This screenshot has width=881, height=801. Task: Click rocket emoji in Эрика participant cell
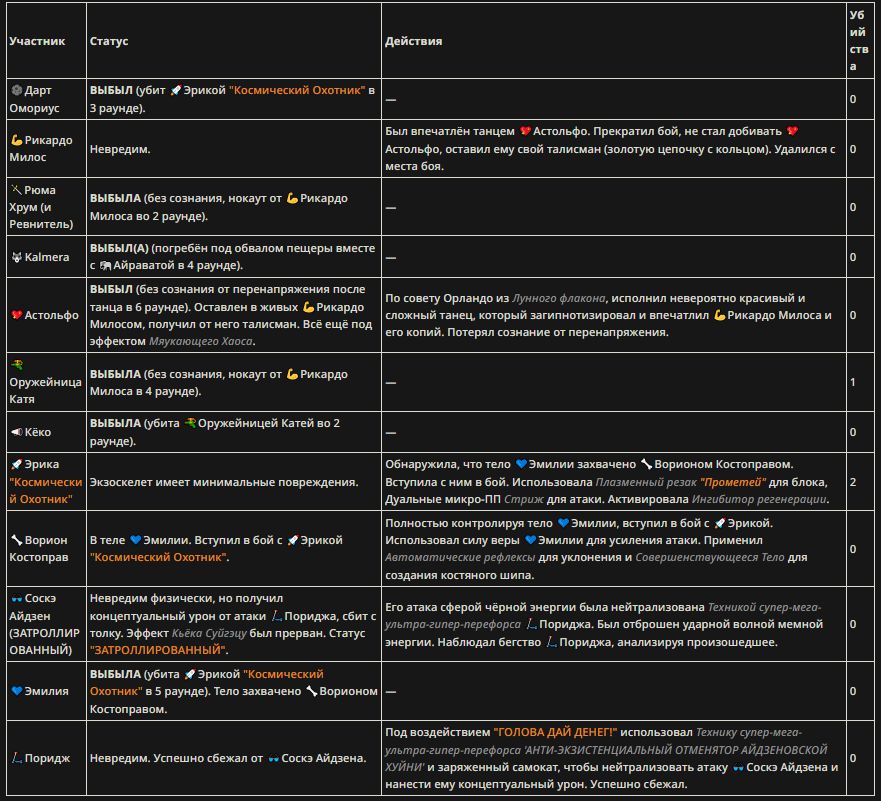click(x=16, y=465)
